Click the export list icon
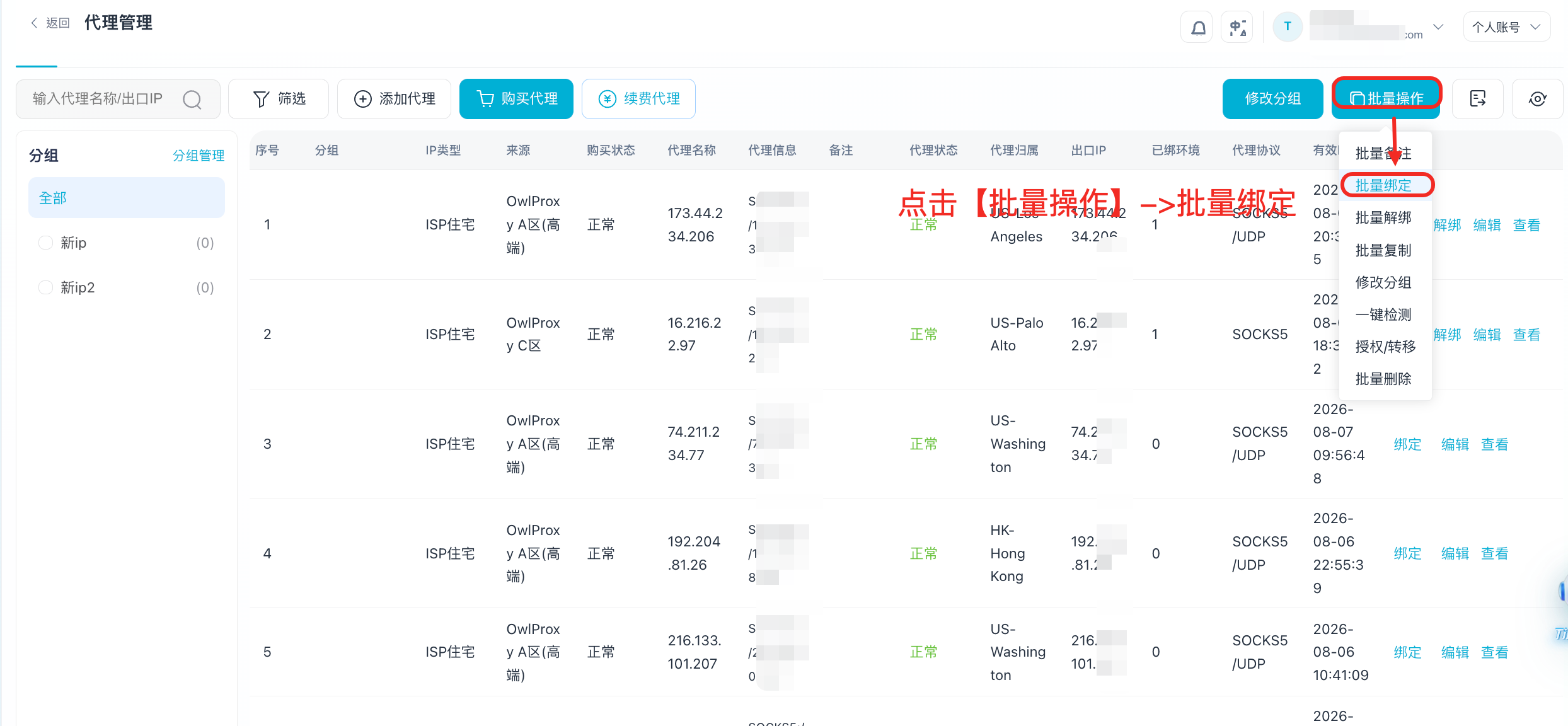Image resolution: width=1568 pixels, height=726 pixels. [1478, 99]
